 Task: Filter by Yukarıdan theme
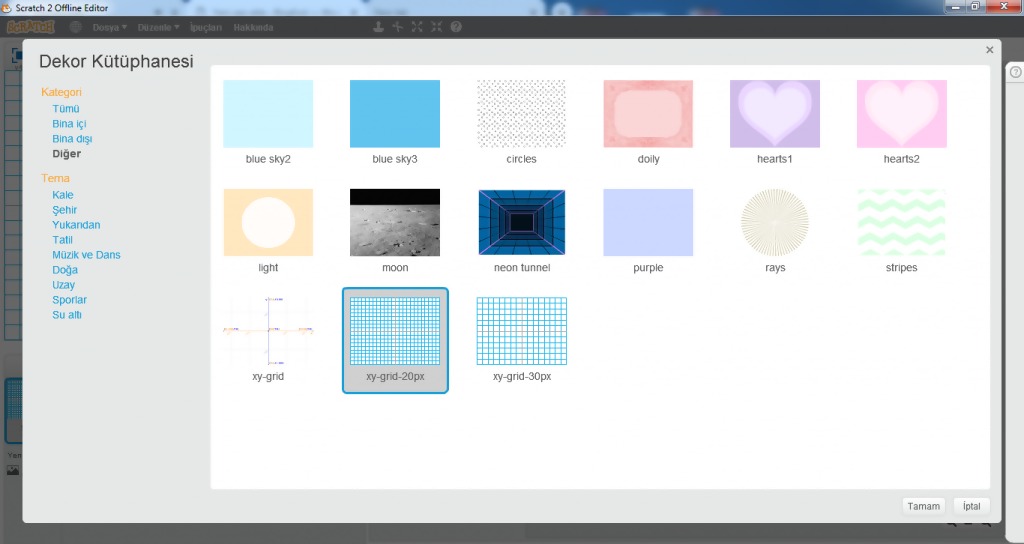(x=76, y=225)
